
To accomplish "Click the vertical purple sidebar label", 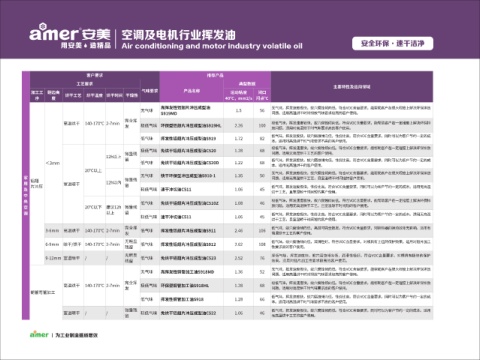I will tap(26, 195).
